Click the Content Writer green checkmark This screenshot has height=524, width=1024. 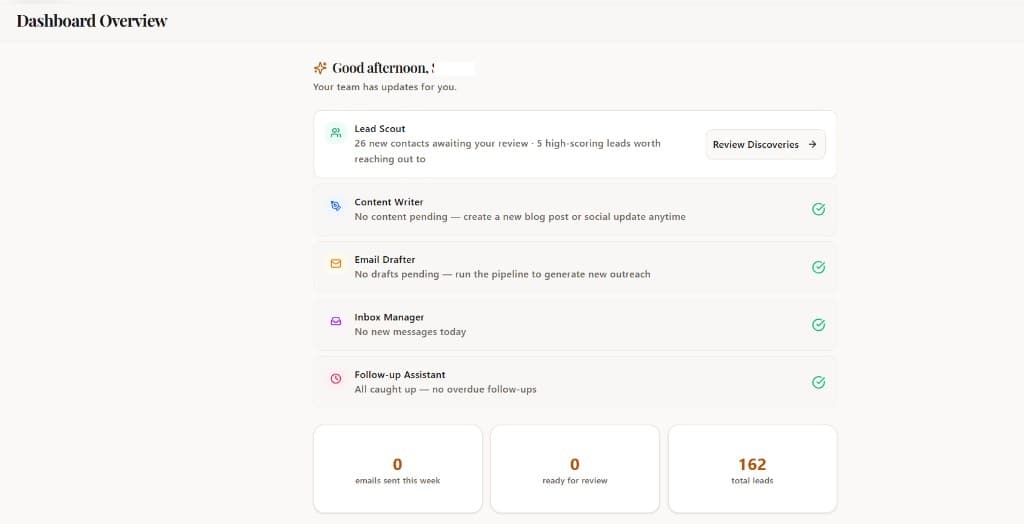tap(818, 209)
